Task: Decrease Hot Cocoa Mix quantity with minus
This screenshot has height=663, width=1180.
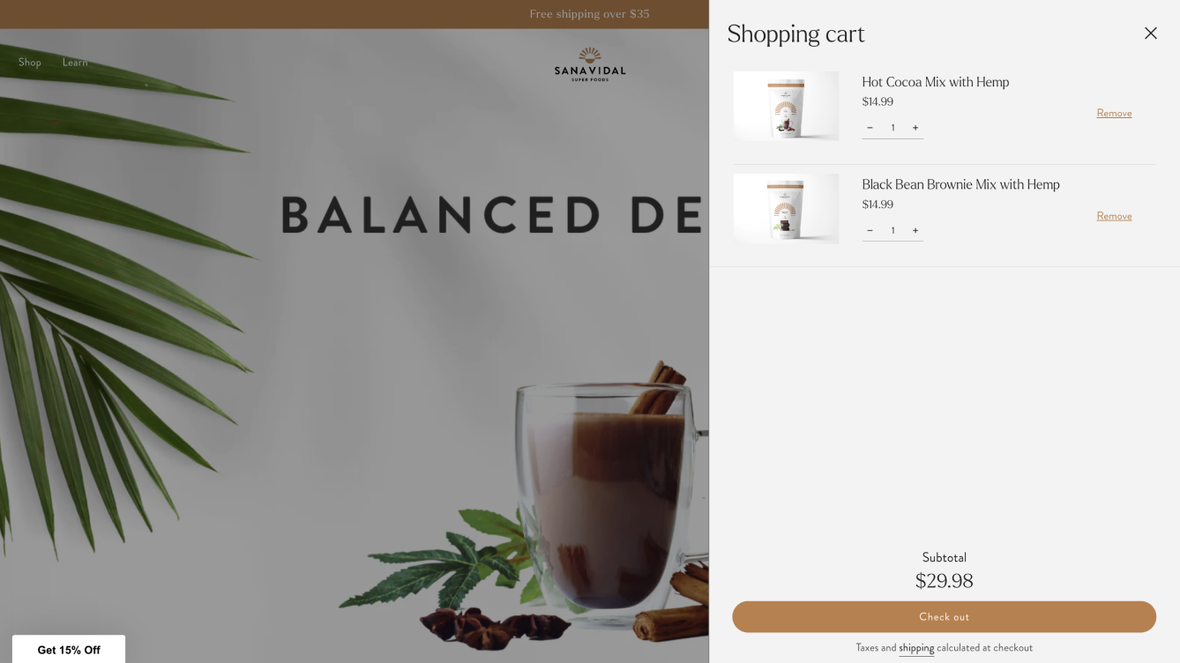Action: [870, 128]
